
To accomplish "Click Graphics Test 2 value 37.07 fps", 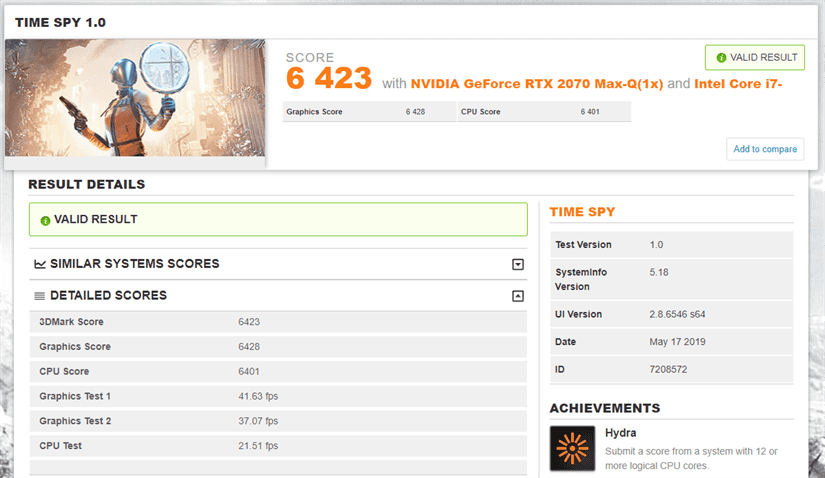I will pyautogui.click(x=258, y=421).
